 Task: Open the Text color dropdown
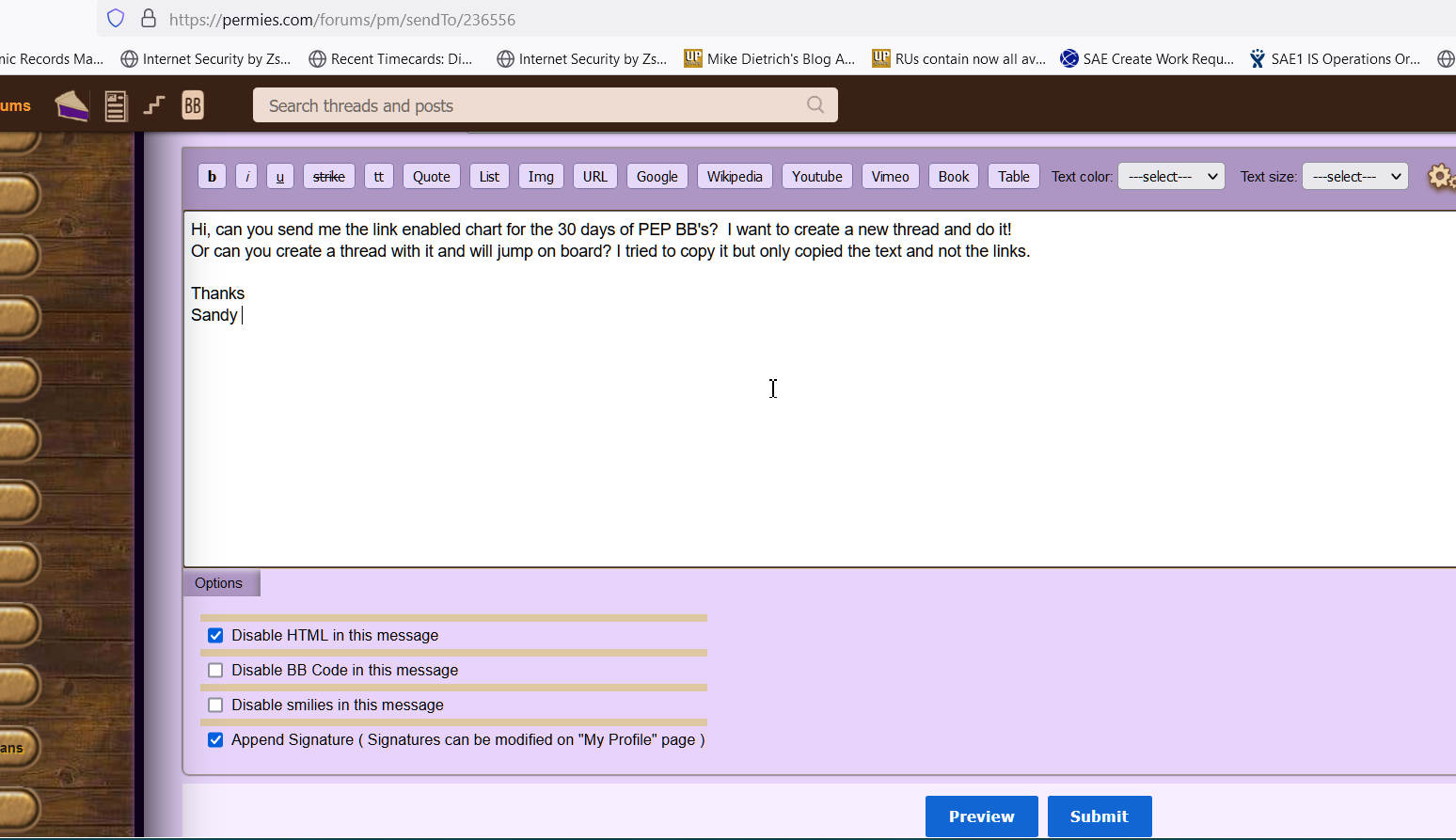coord(1171,177)
